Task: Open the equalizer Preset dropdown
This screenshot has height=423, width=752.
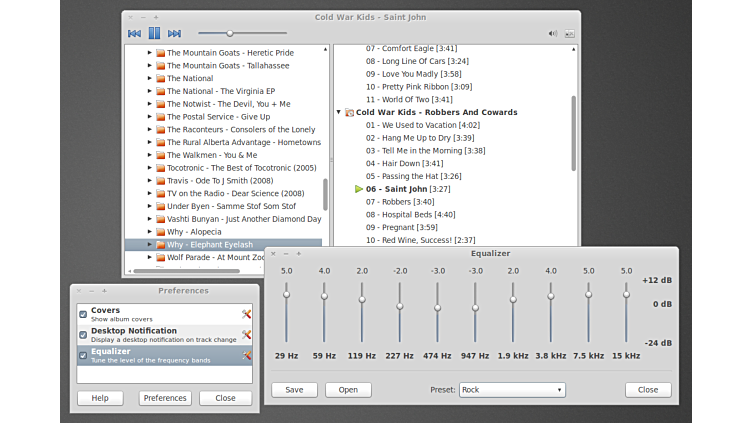Action: point(512,390)
